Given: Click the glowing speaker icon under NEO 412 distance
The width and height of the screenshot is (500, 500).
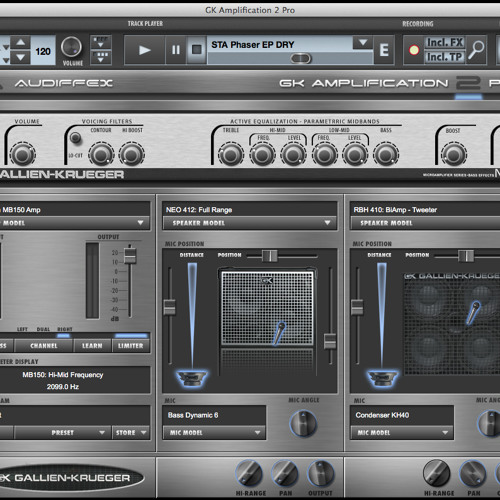Looking at the screenshot, I should [192, 379].
